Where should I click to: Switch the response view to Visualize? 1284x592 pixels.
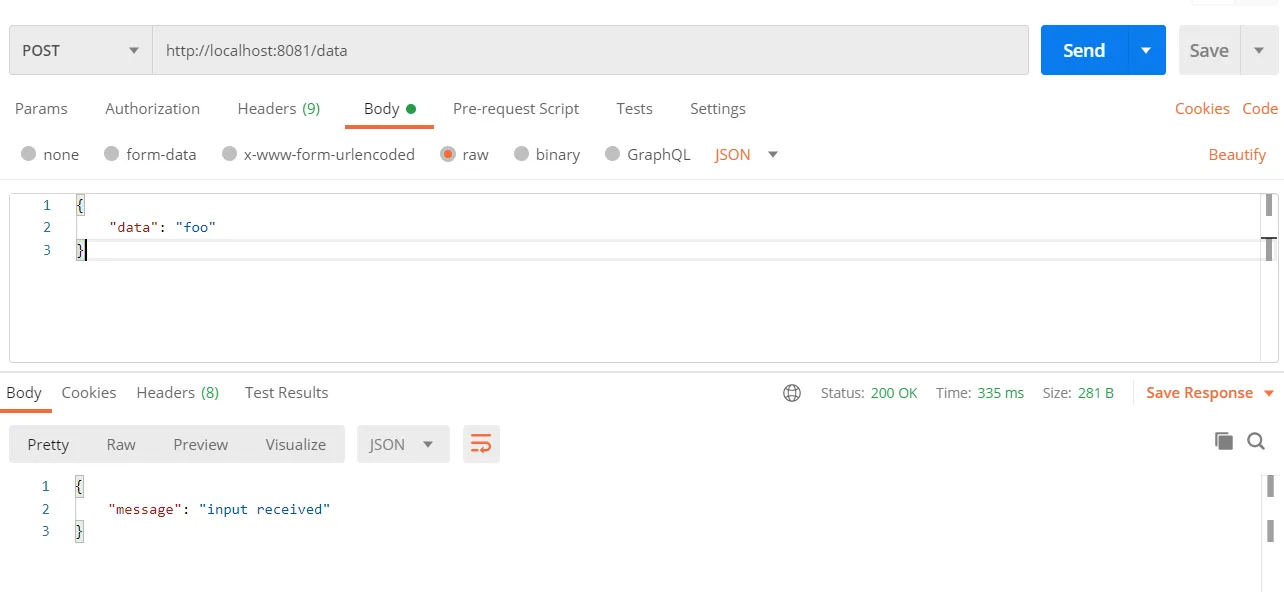296,444
